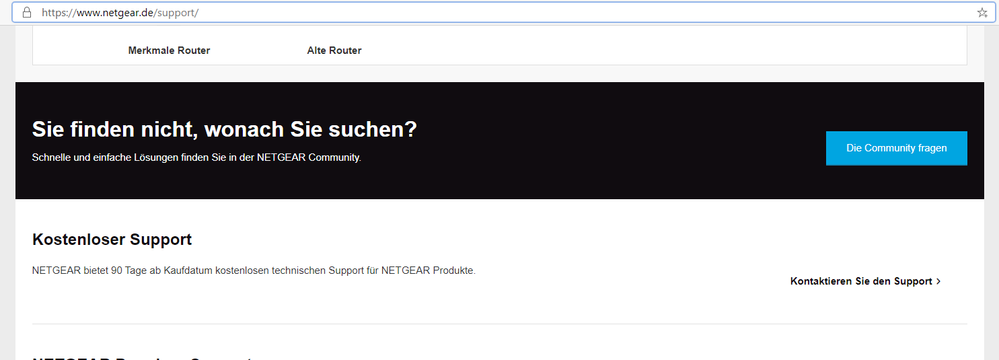Bookmark this page with the star icon
Image resolution: width=999 pixels, height=360 pixels.
pyautogui.click(x=982, y=12)
